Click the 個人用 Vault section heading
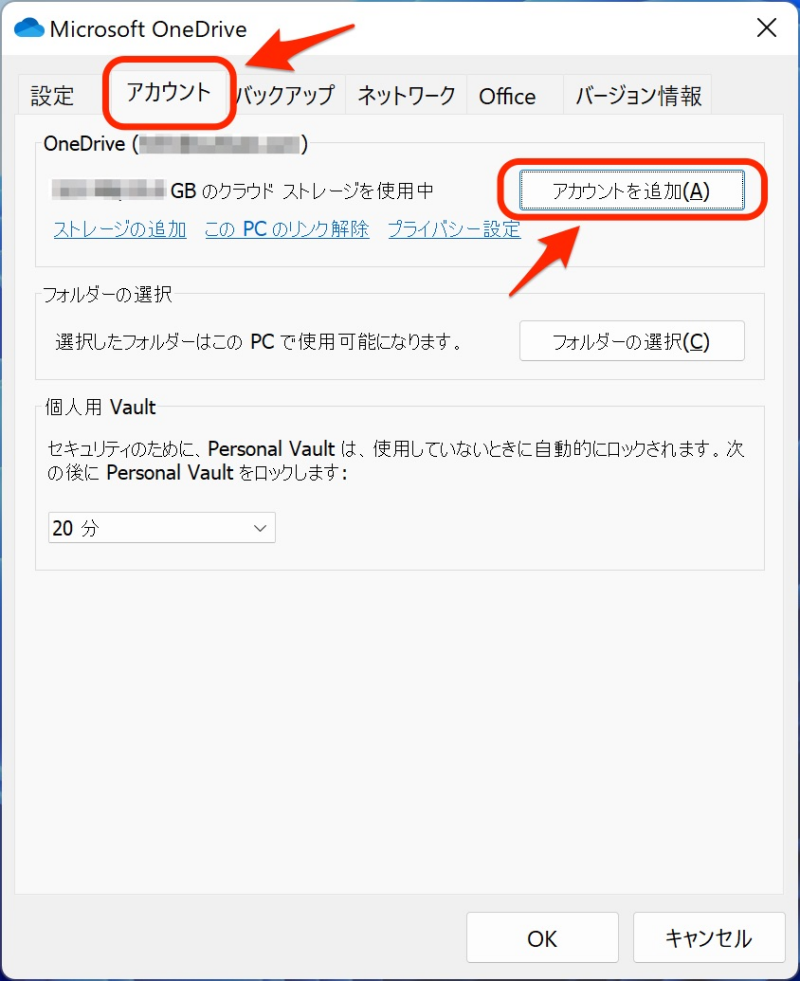The width and height of the screenshot is (800, 981). coord(100,407)
